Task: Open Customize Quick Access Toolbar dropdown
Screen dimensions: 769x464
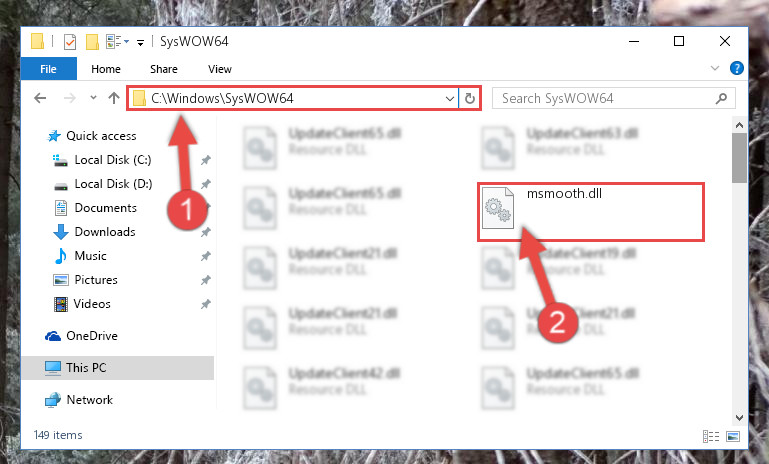Action: (140, 43)
